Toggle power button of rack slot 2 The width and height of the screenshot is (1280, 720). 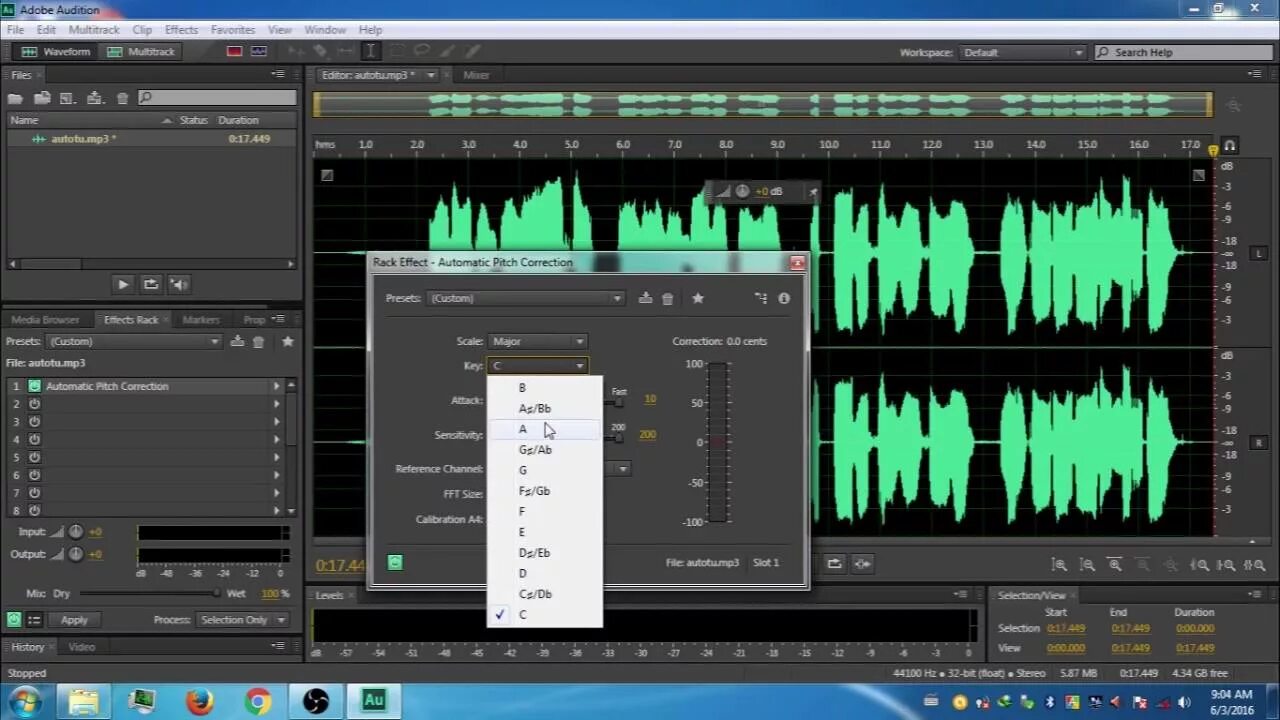(34, 403)
